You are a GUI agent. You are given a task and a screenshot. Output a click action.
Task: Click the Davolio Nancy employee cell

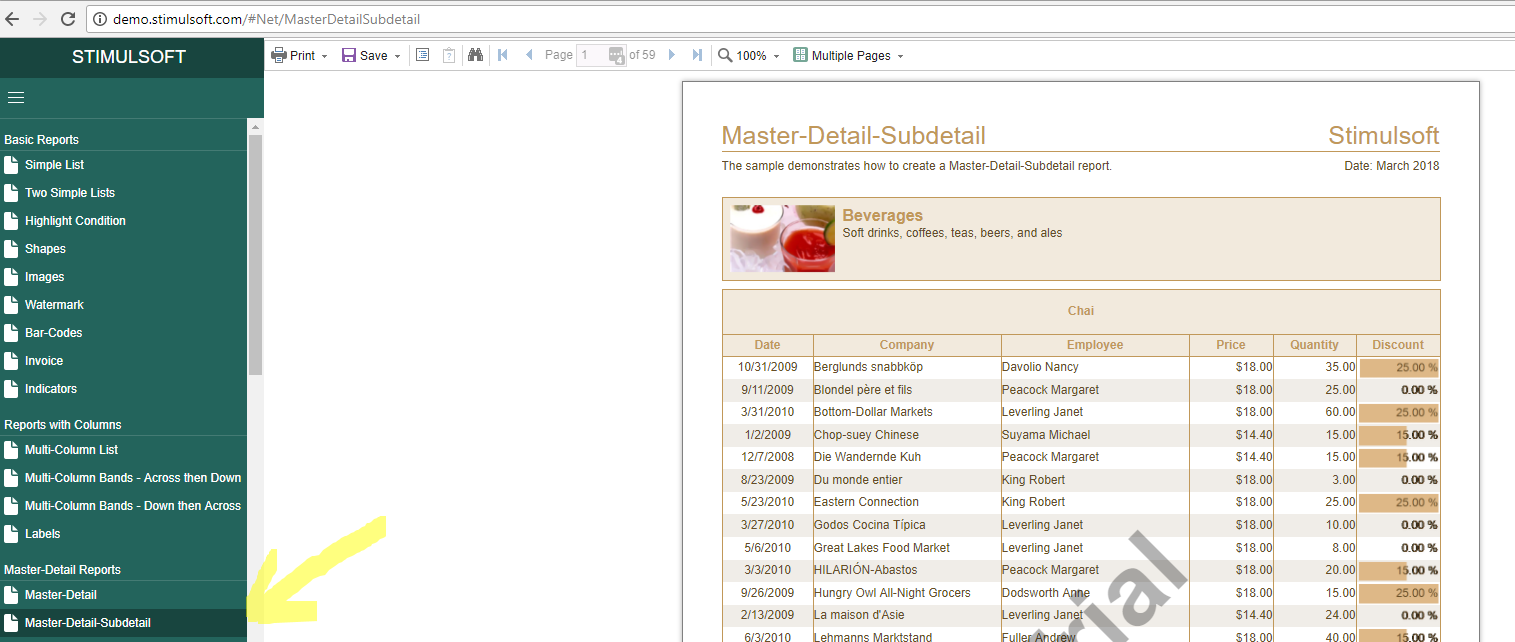(1095, 367)
